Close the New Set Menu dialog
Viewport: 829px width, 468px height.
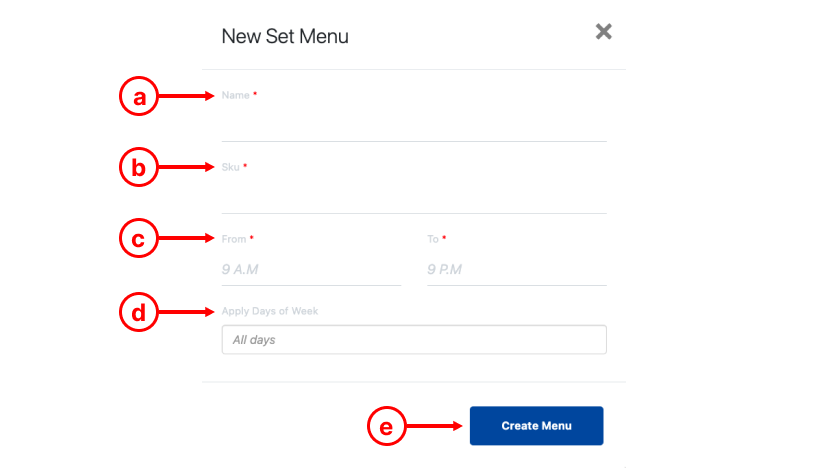pyautogui.click(x=603, y=32)
